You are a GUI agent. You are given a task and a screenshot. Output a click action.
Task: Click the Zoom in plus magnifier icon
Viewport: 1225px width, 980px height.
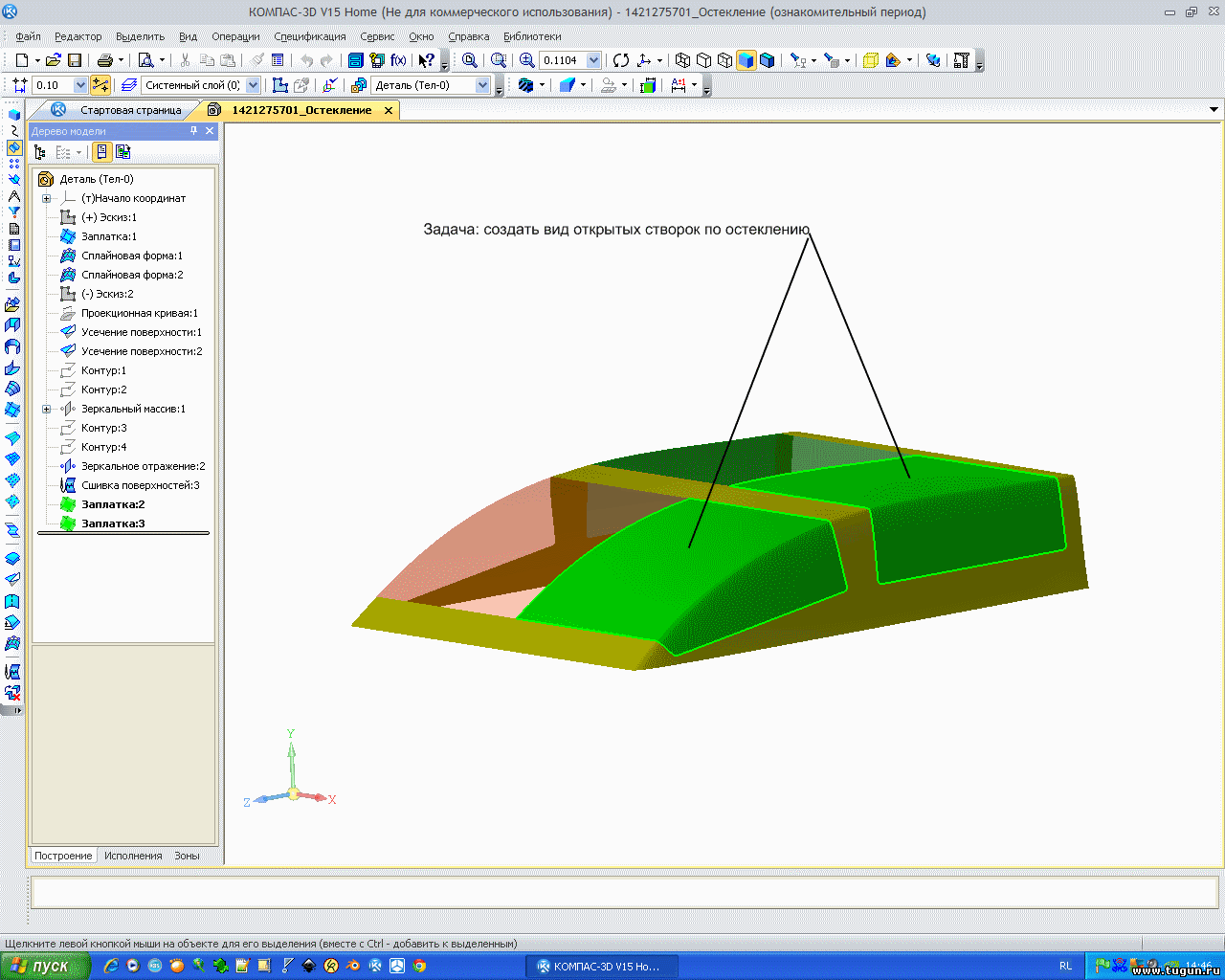526,60
